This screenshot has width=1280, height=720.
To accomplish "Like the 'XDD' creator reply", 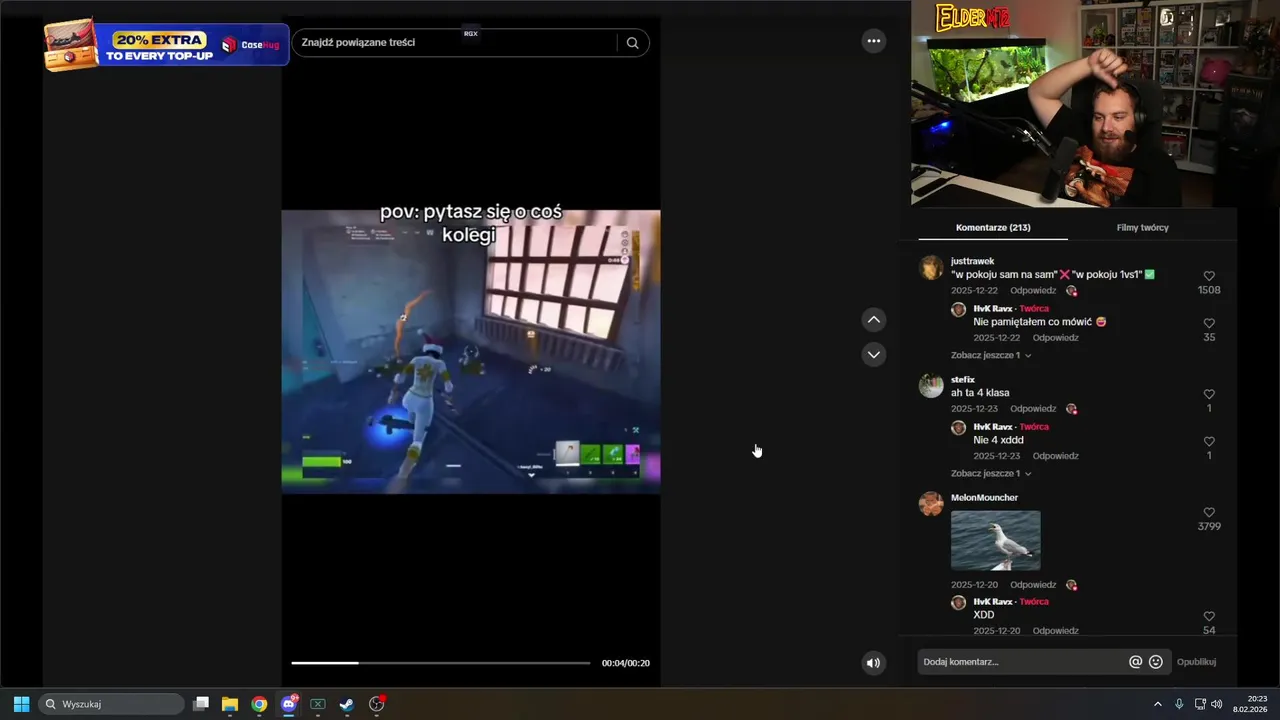I will [x=1209, y=617].
